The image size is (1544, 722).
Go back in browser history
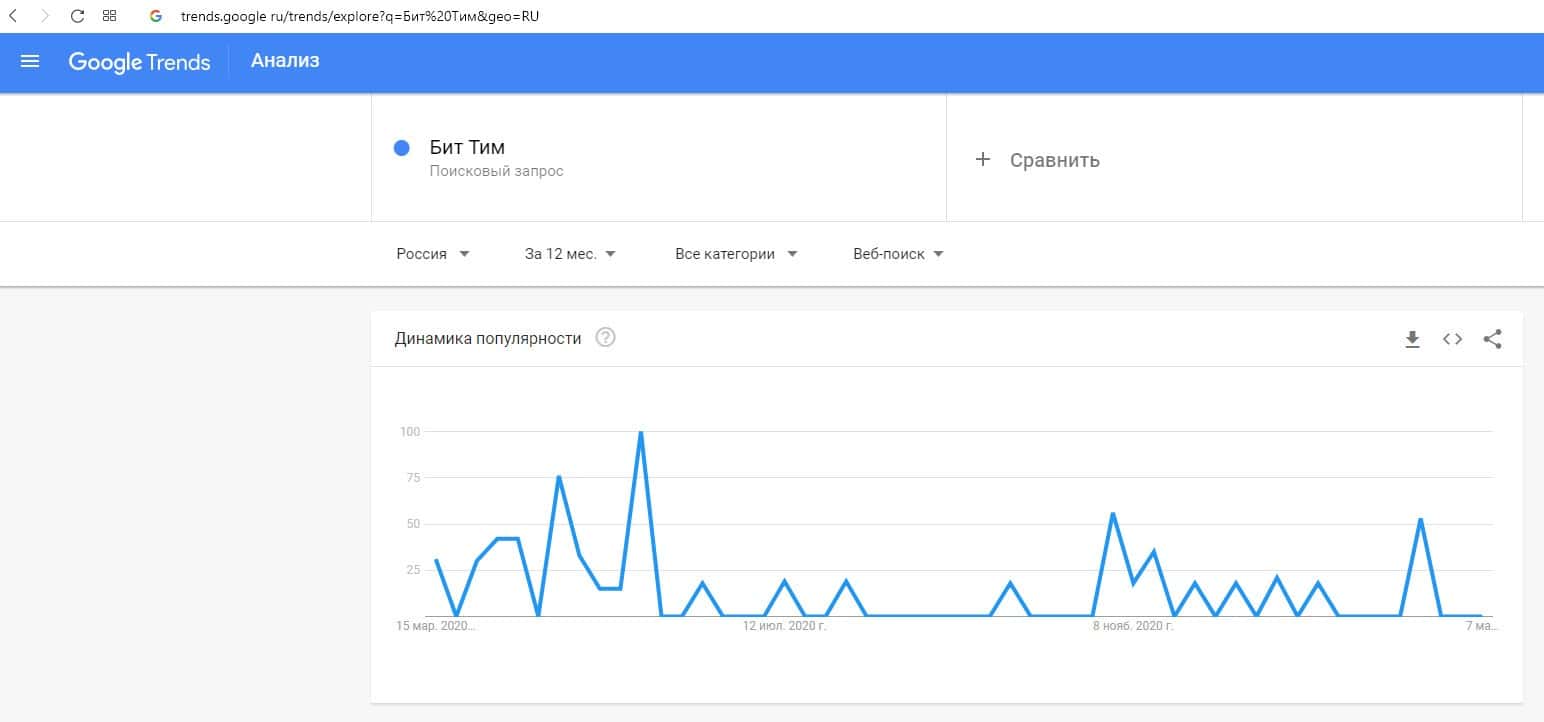click(13, 16)
